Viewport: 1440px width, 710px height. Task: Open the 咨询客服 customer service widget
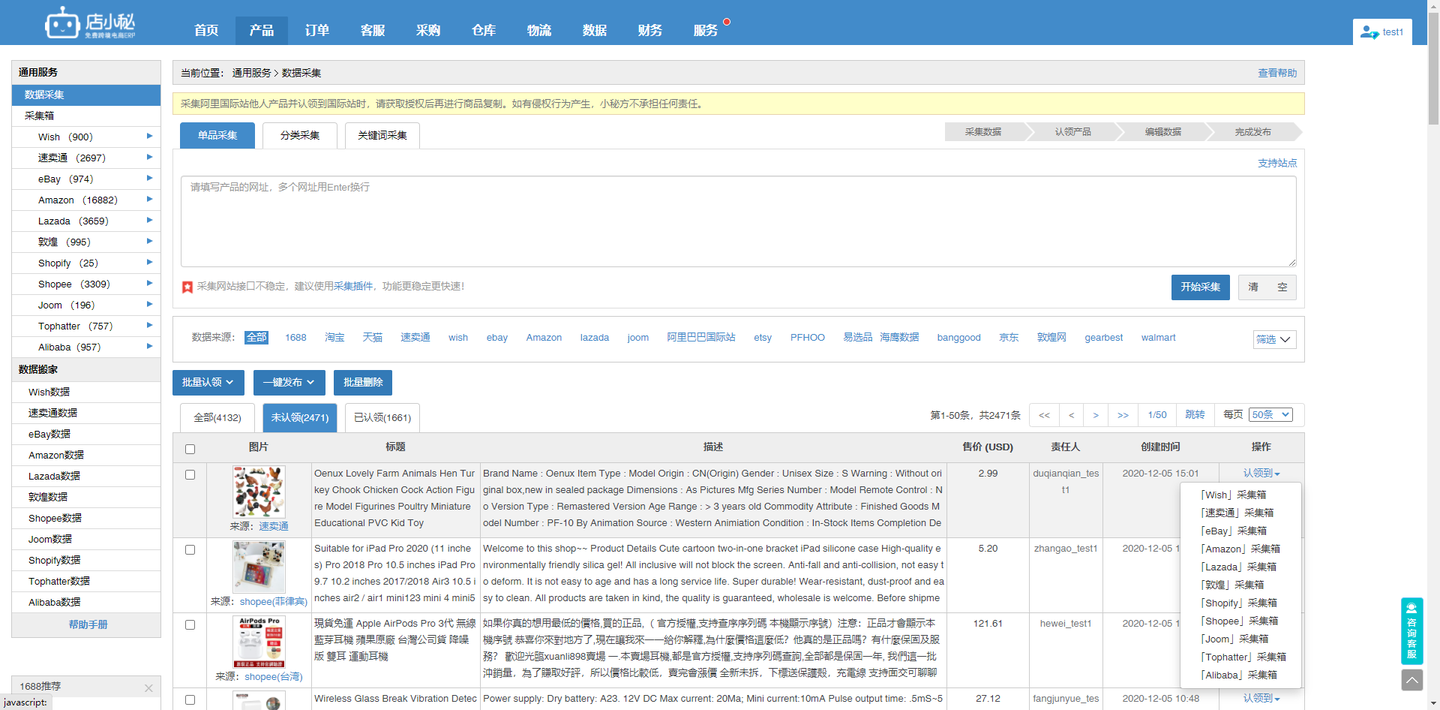(x=1412, y=631)
